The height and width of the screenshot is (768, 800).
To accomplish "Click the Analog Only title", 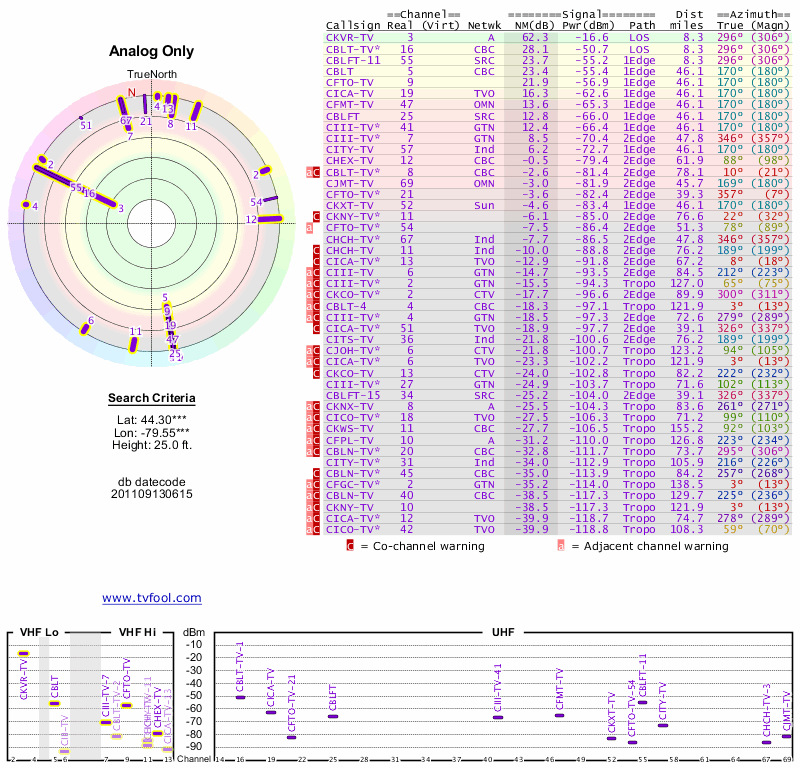I will tap(151, 52).
